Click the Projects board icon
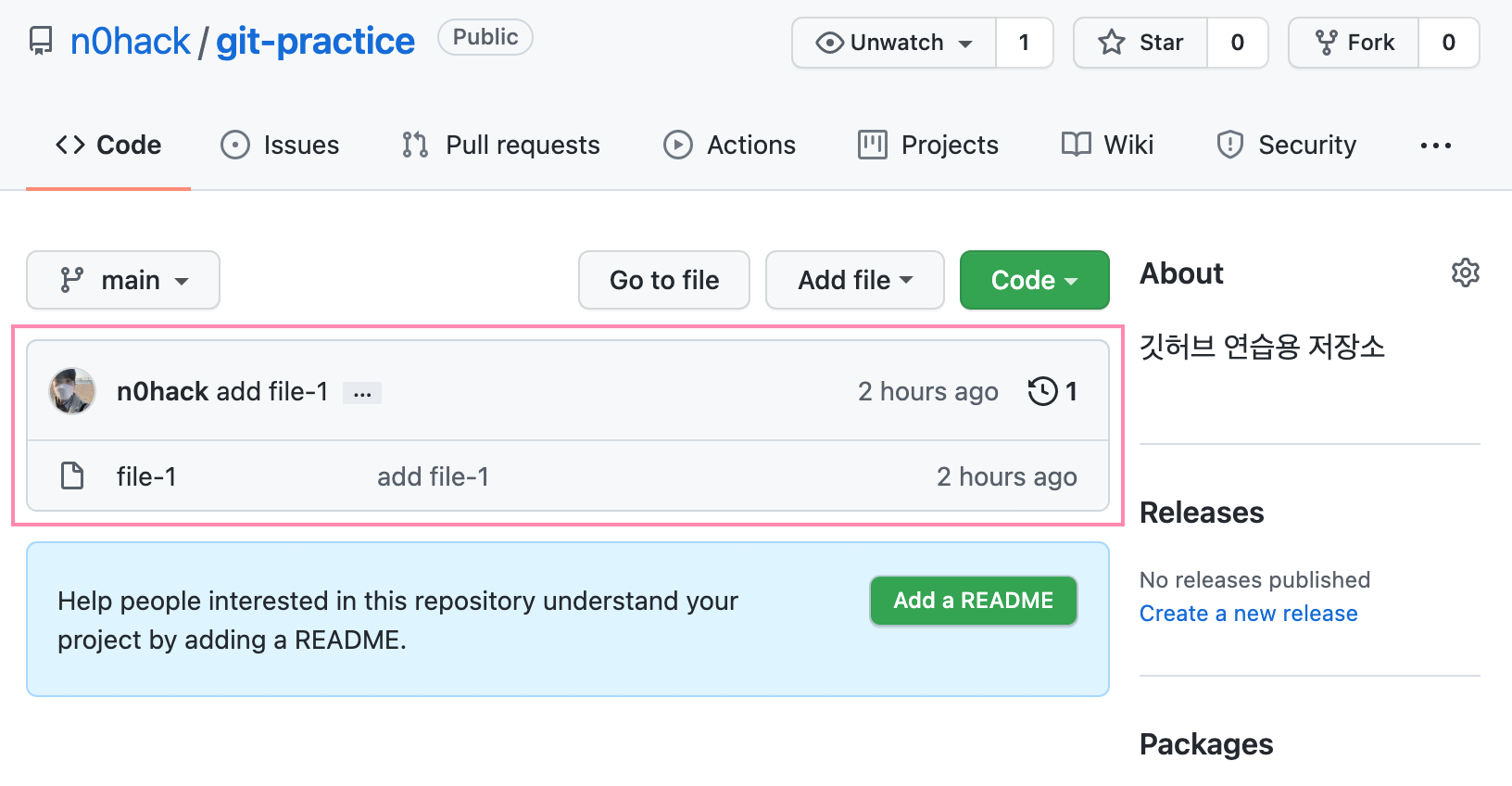Image resolution: width=1512 pixels, height=786 pixels. (873, 146)
